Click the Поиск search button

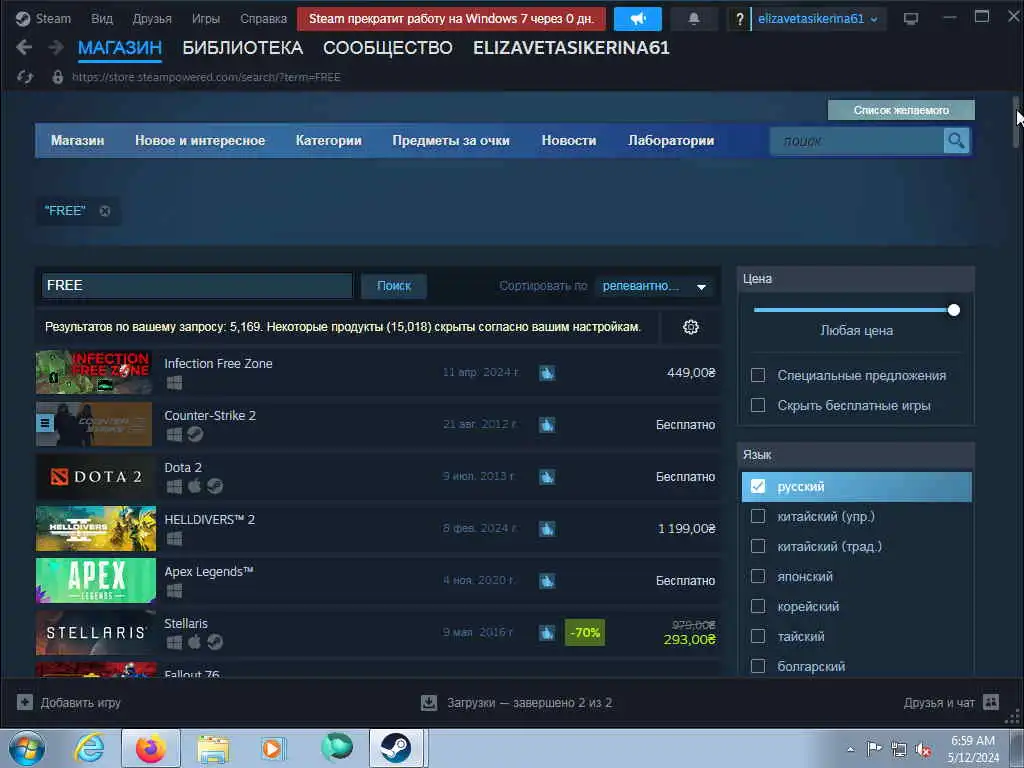394,286
